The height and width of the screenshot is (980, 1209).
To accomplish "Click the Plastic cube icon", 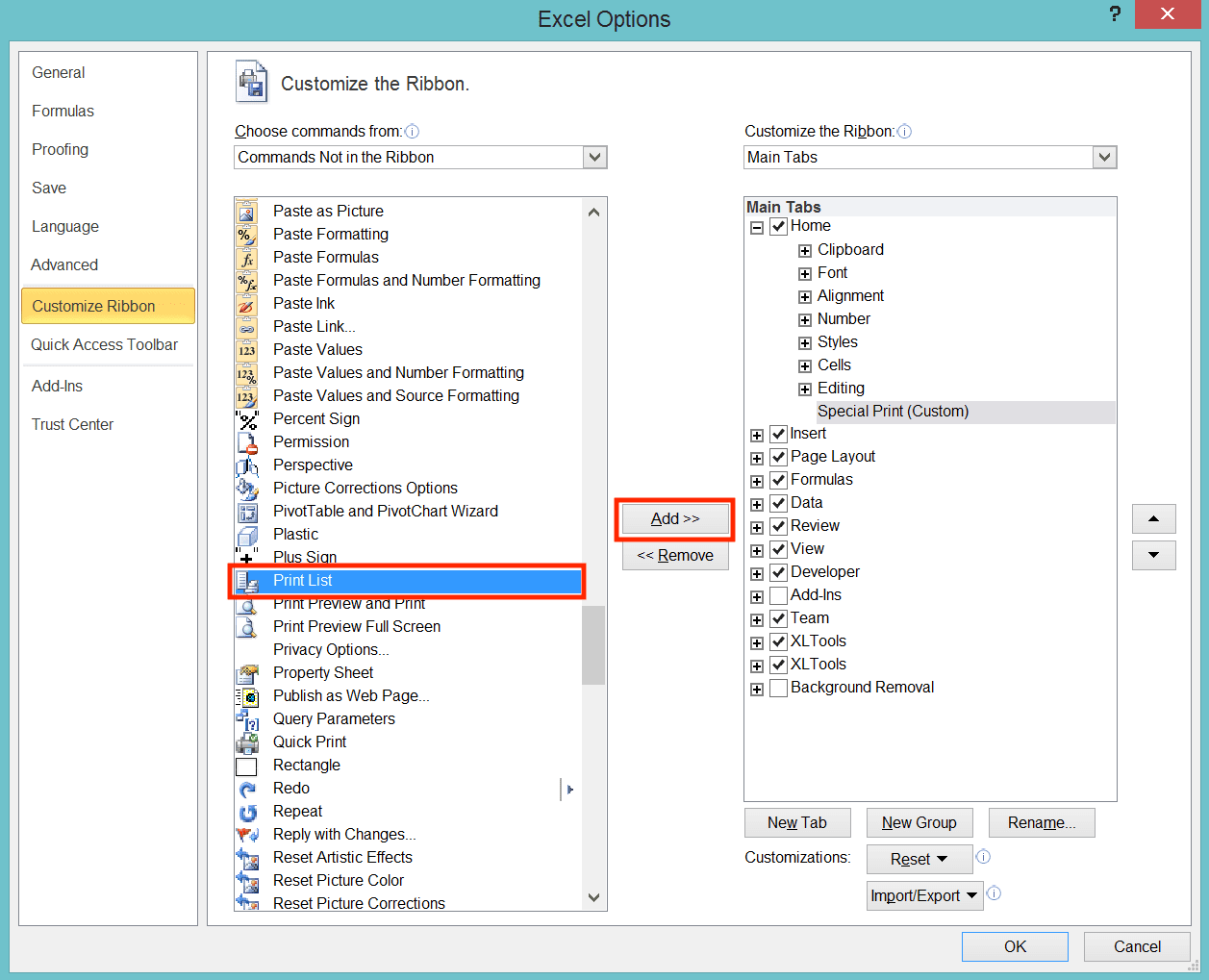I will pos(247,535).
